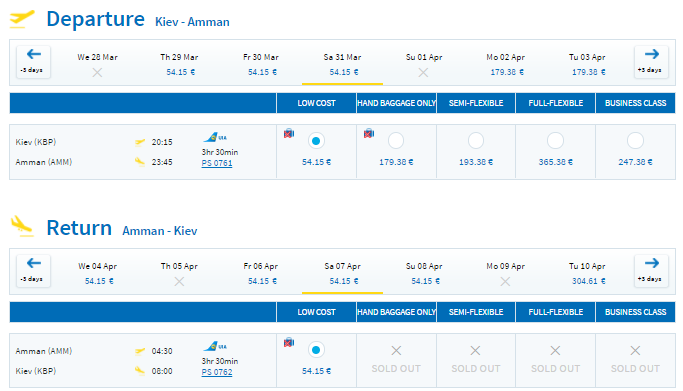Screen dimensions: 683x391
Task: Click no-baggage icon in return Low Cost cell
Action: tap(289, 342)
